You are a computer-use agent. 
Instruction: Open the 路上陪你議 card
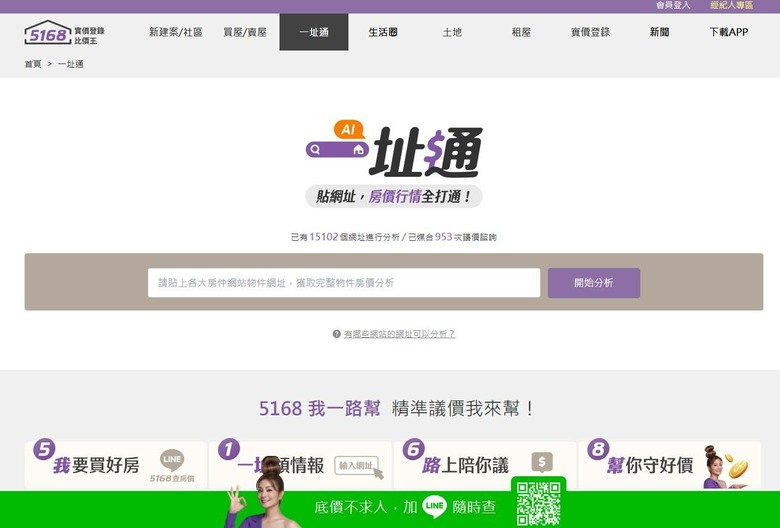pyautogui.click(x=485, y=465)
